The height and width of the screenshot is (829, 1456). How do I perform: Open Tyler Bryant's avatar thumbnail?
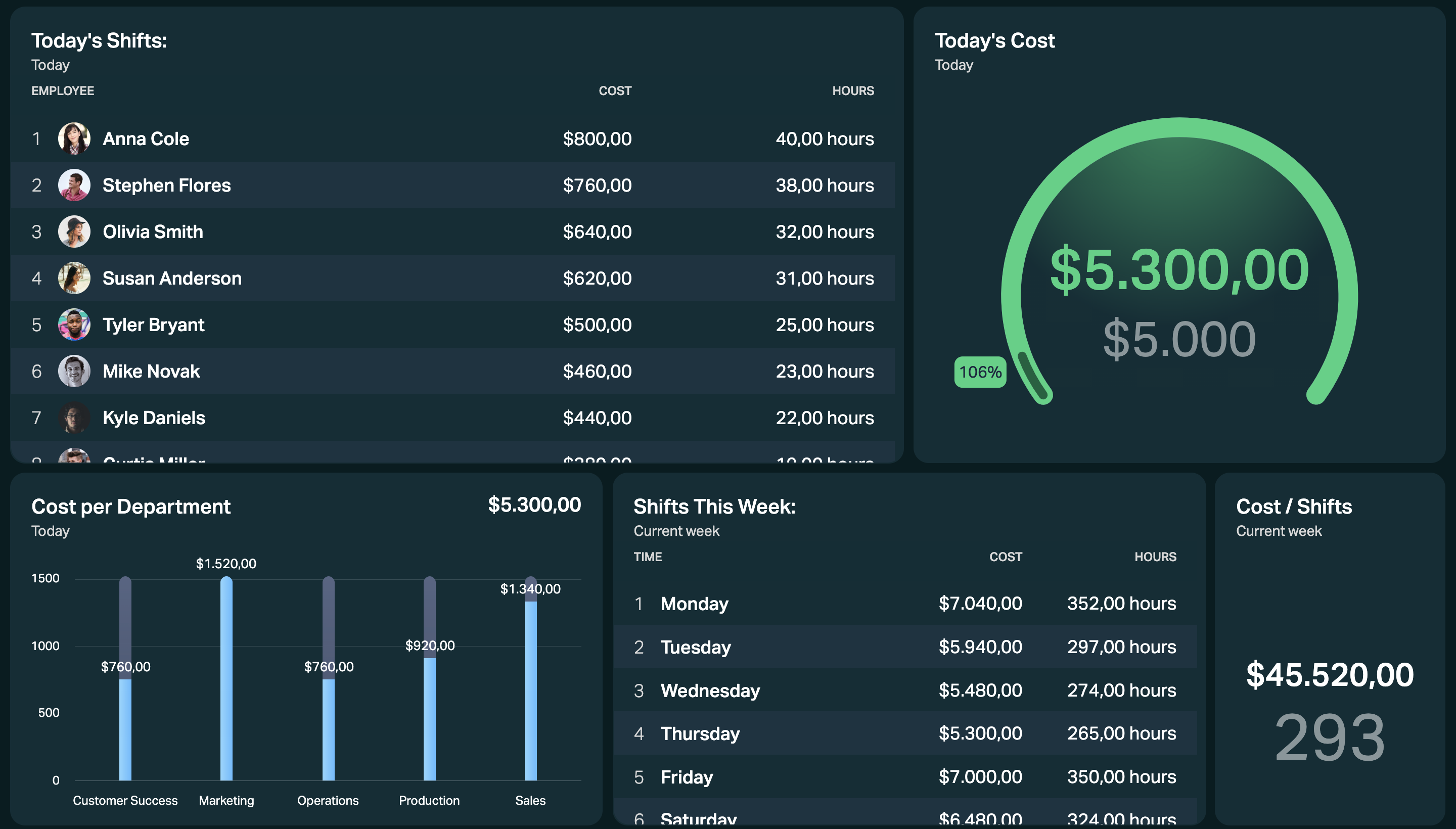point(74,325)
